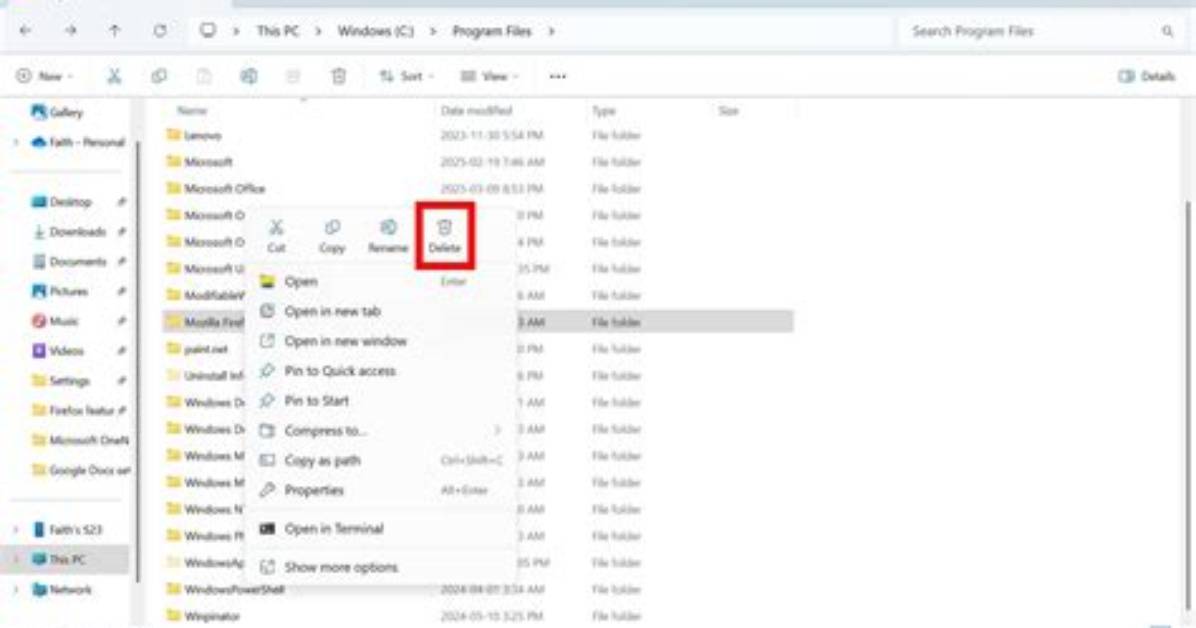Unpin Downloads with its pin icon
The width and height of the screenshot is (1196, 628).
[121, 231]
